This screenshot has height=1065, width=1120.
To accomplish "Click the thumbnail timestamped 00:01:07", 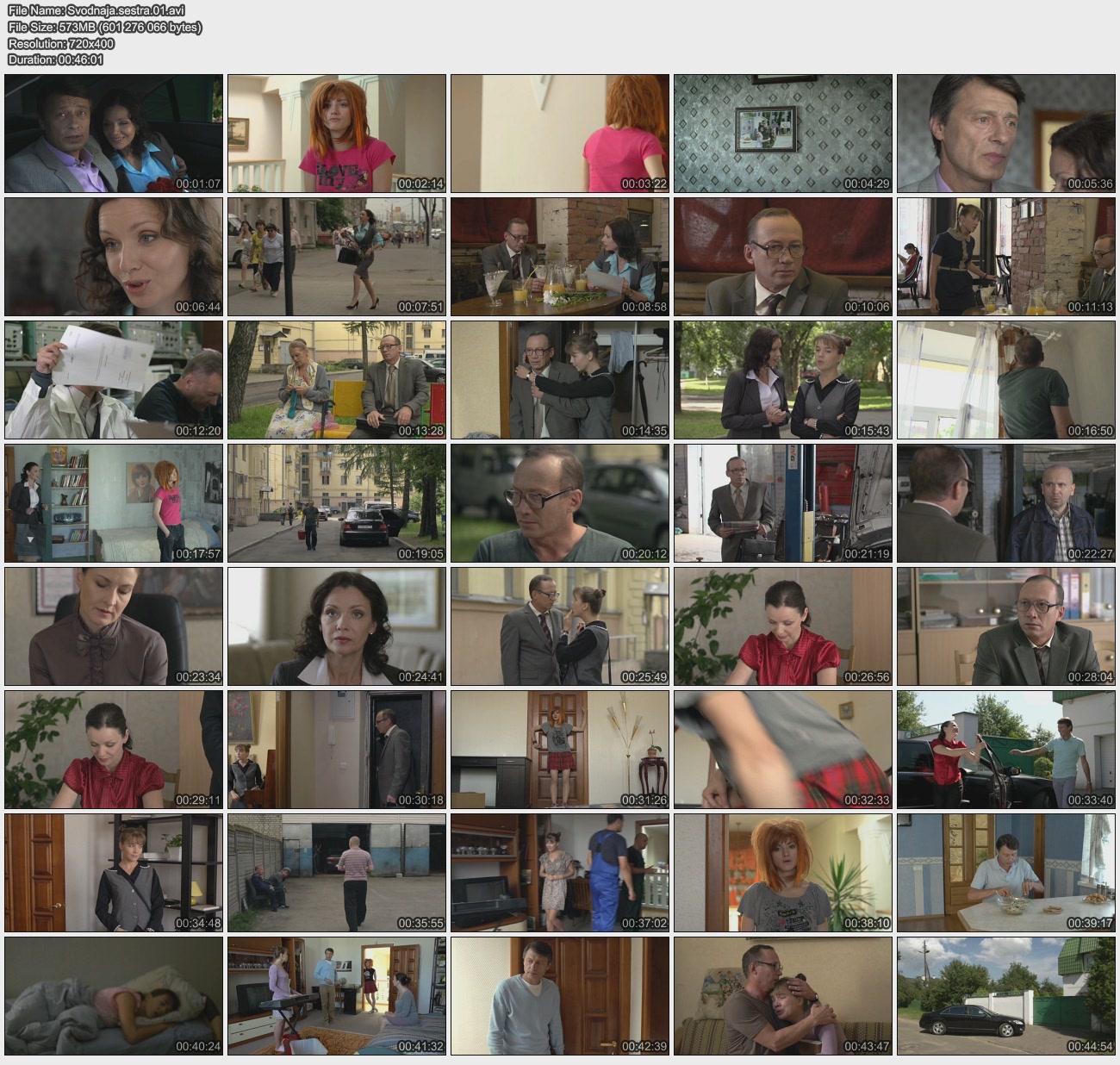I will coord(114,134).
